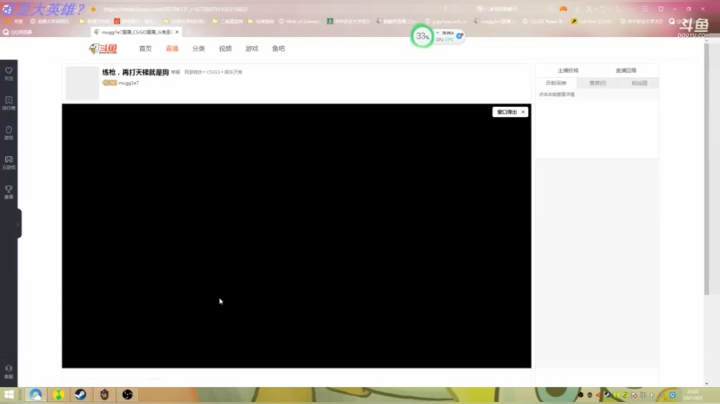Open 分类 in Douyu navigation
This screenshot has width=720, height=404.
[199, 49]
